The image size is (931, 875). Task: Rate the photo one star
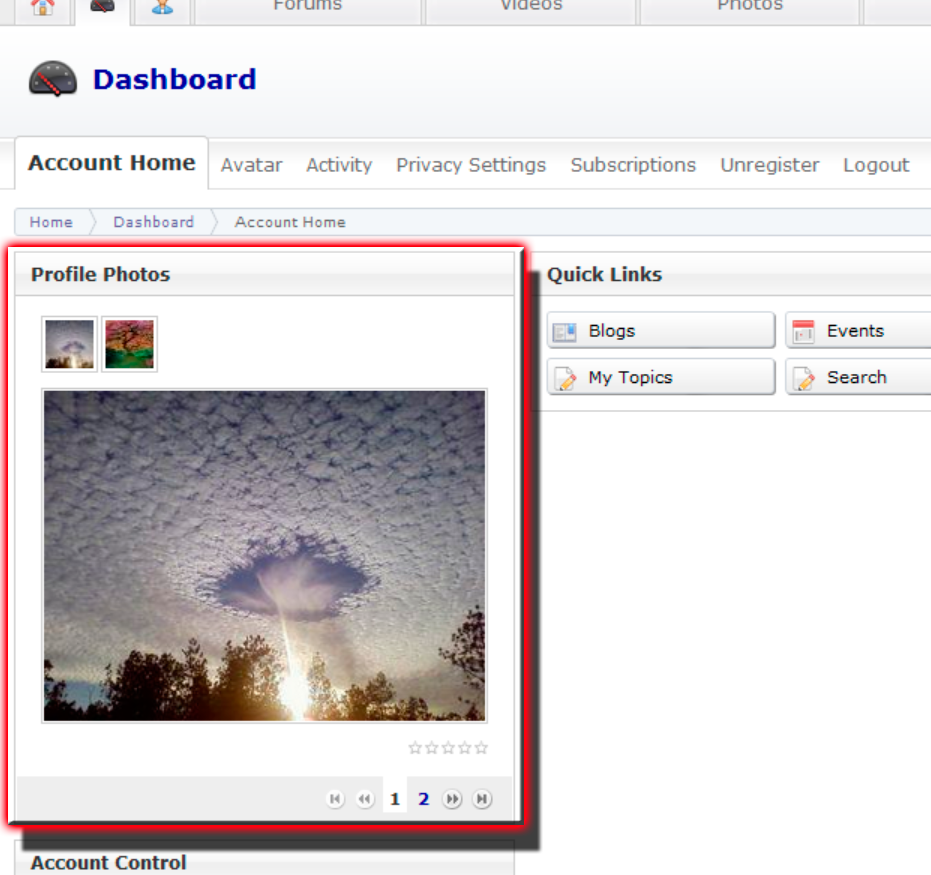415,748
